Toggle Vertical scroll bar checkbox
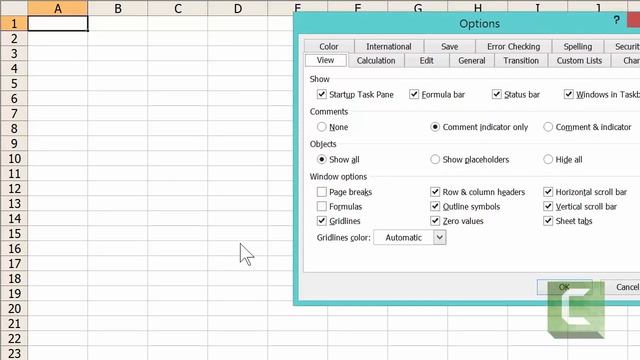The height and width of the screenshot is (360, 640). pos(548,207)
